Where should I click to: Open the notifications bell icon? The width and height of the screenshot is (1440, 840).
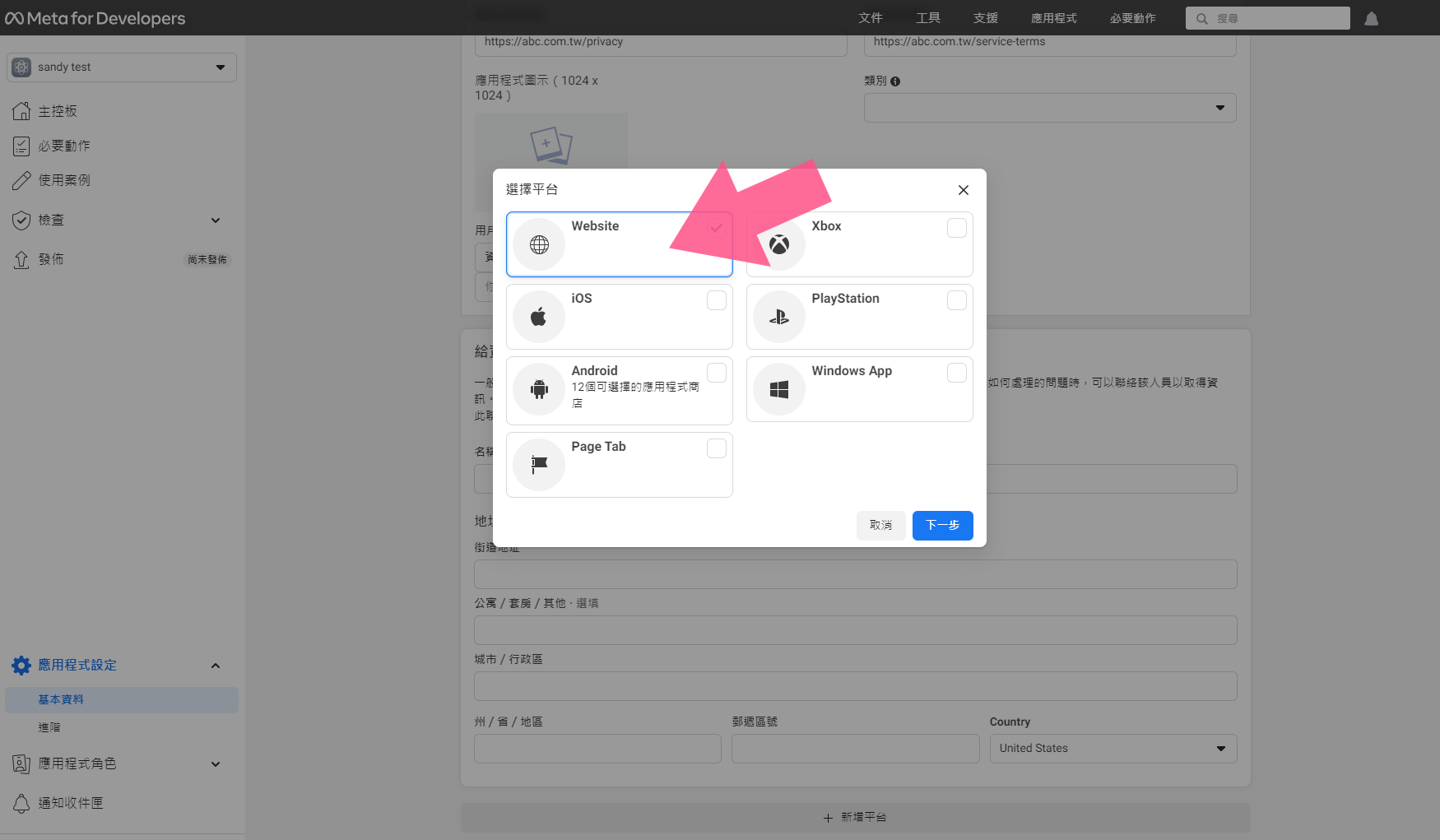click(1371, 18)
